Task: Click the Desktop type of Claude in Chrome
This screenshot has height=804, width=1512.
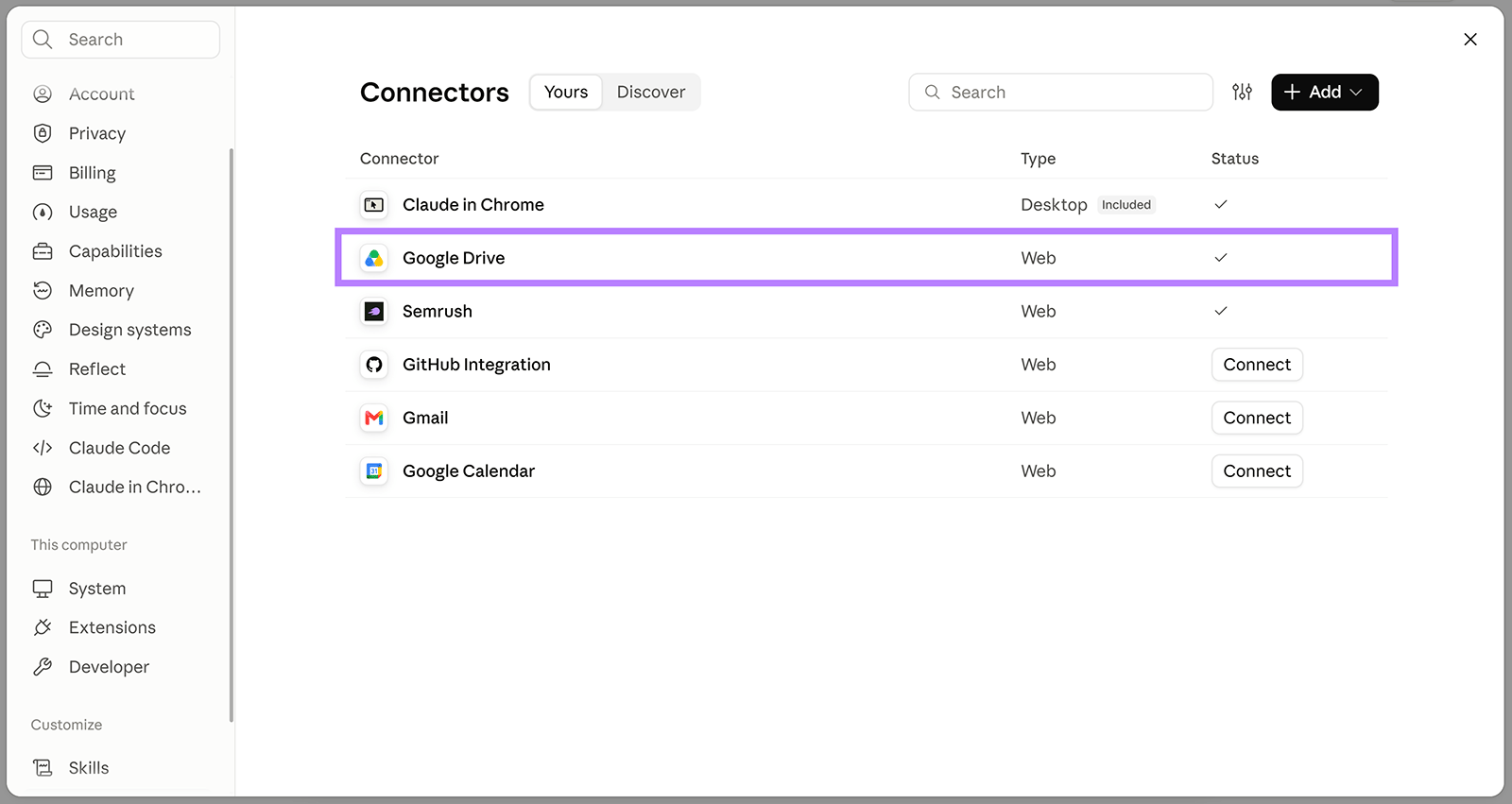Action: point(1054,204)
